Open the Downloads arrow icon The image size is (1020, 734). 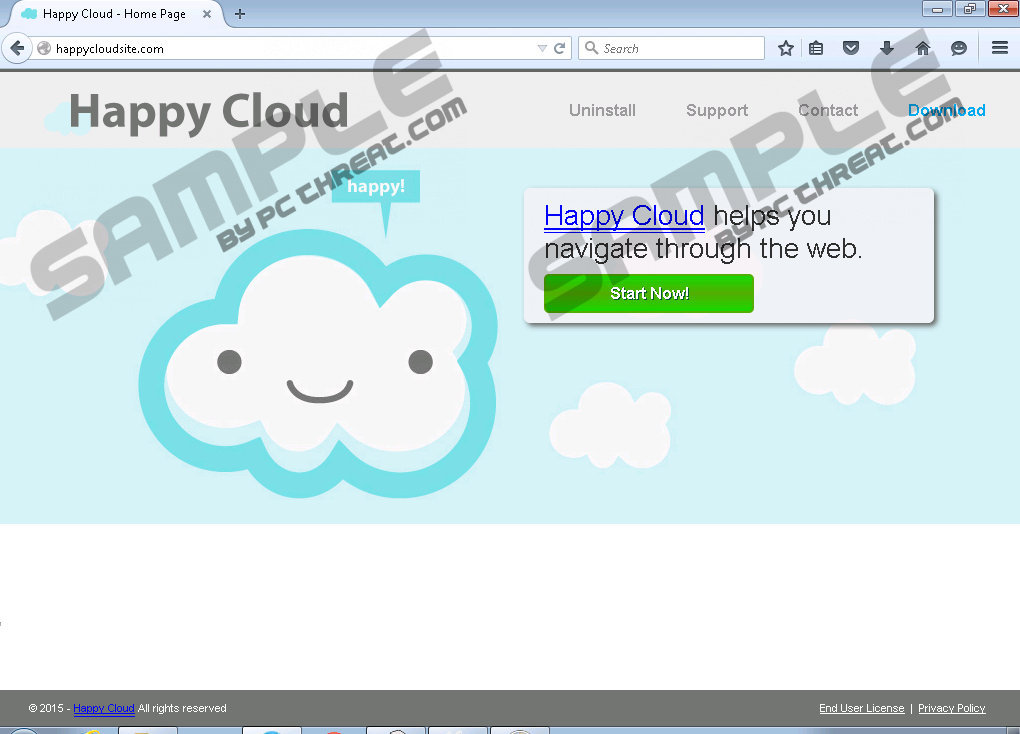(x=887, y=48)
